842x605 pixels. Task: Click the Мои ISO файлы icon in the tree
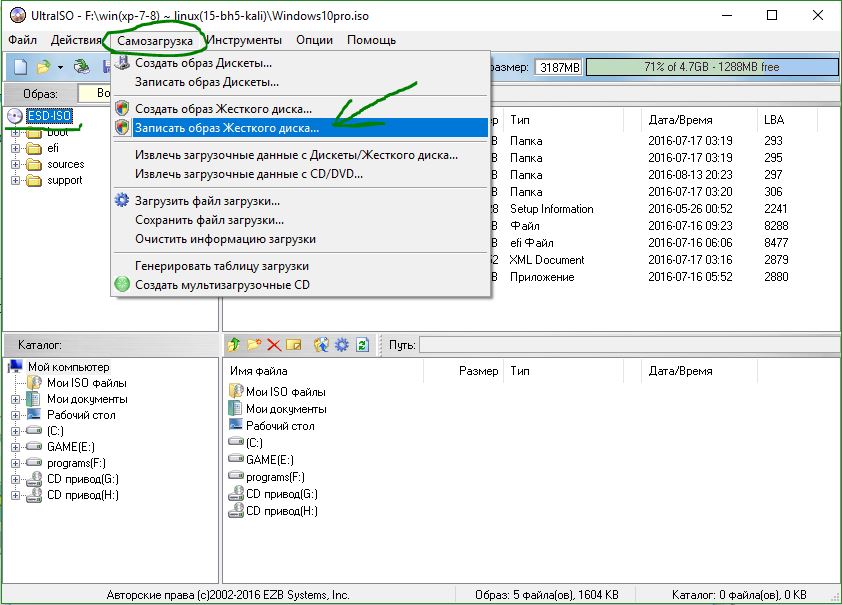pos(34,383)
